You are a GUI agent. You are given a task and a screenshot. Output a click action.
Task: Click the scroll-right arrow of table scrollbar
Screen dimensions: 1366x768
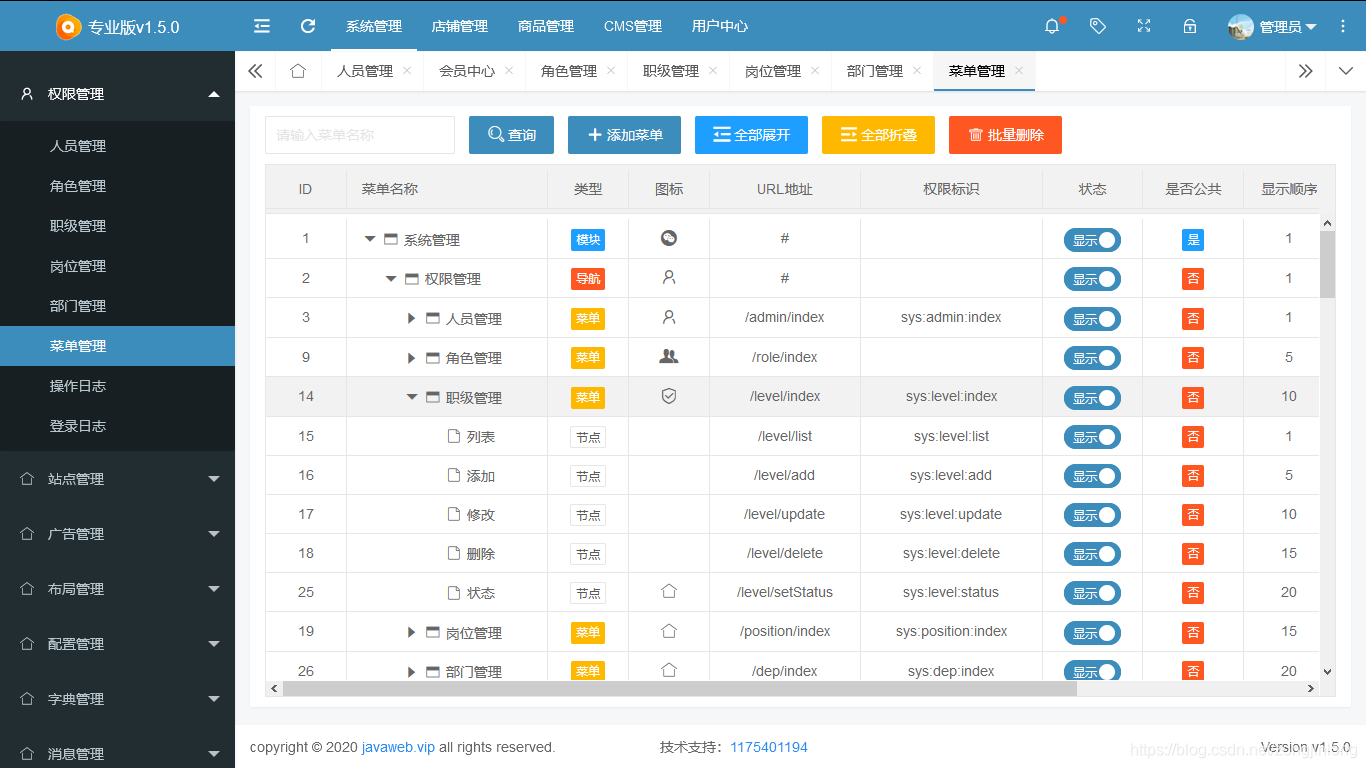coord(1311,689)
